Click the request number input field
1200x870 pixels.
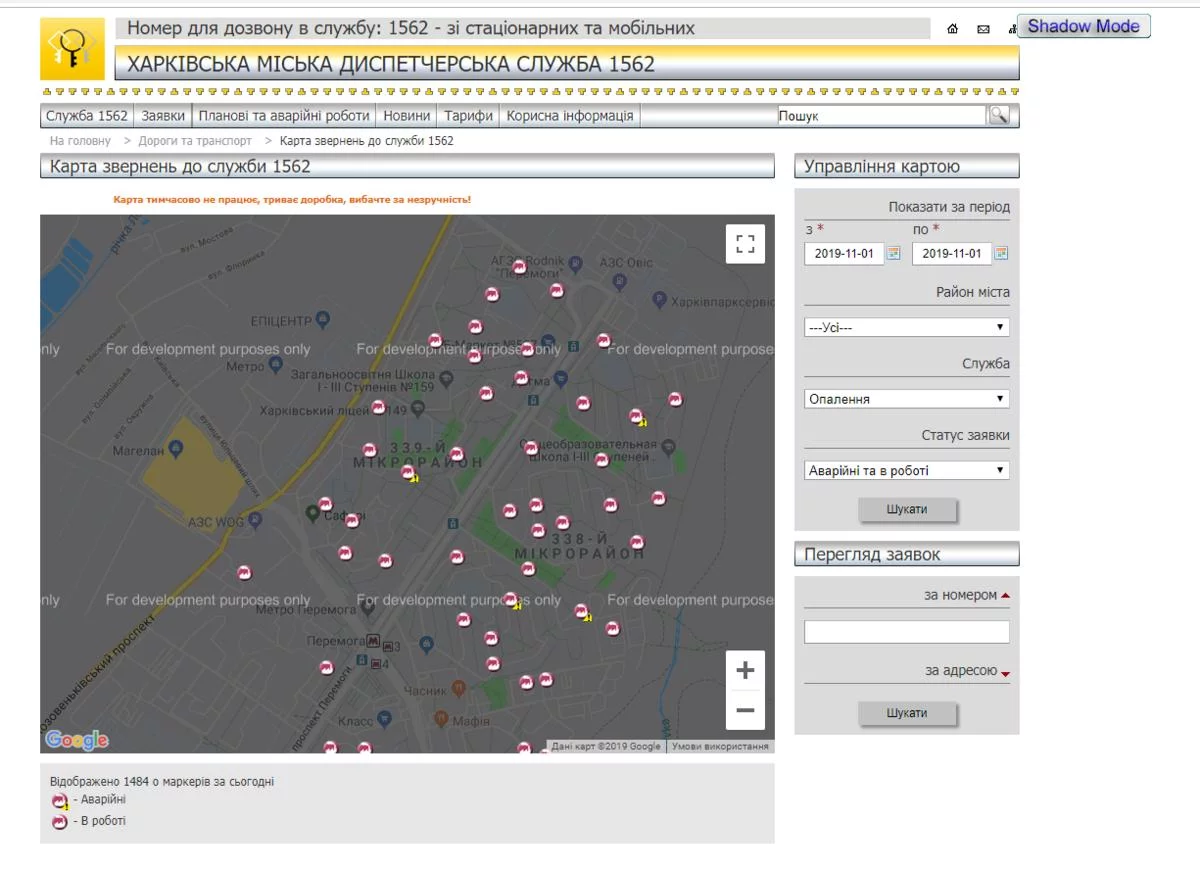[906, 632]
